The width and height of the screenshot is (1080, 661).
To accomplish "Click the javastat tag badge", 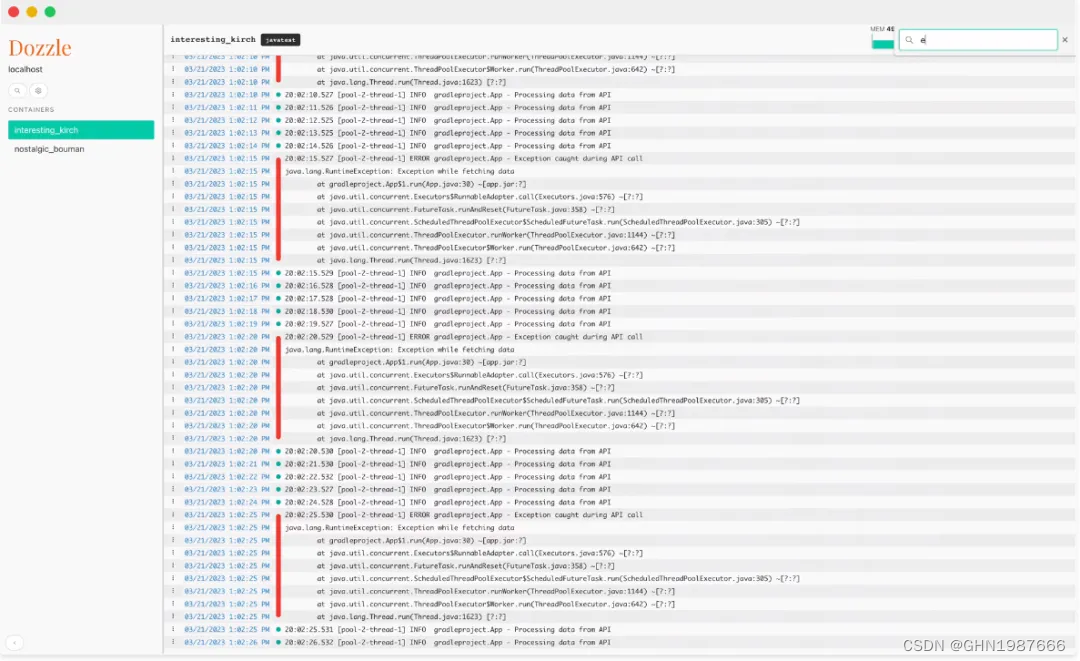I will (278, 40).
